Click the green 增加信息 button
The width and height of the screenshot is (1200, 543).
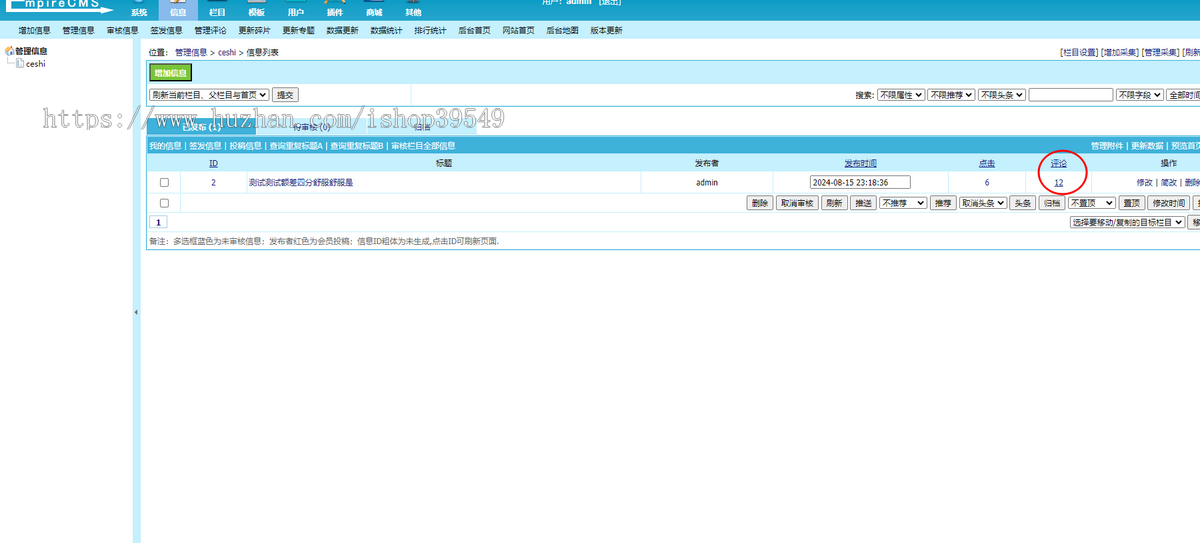(x=171, y=73)
